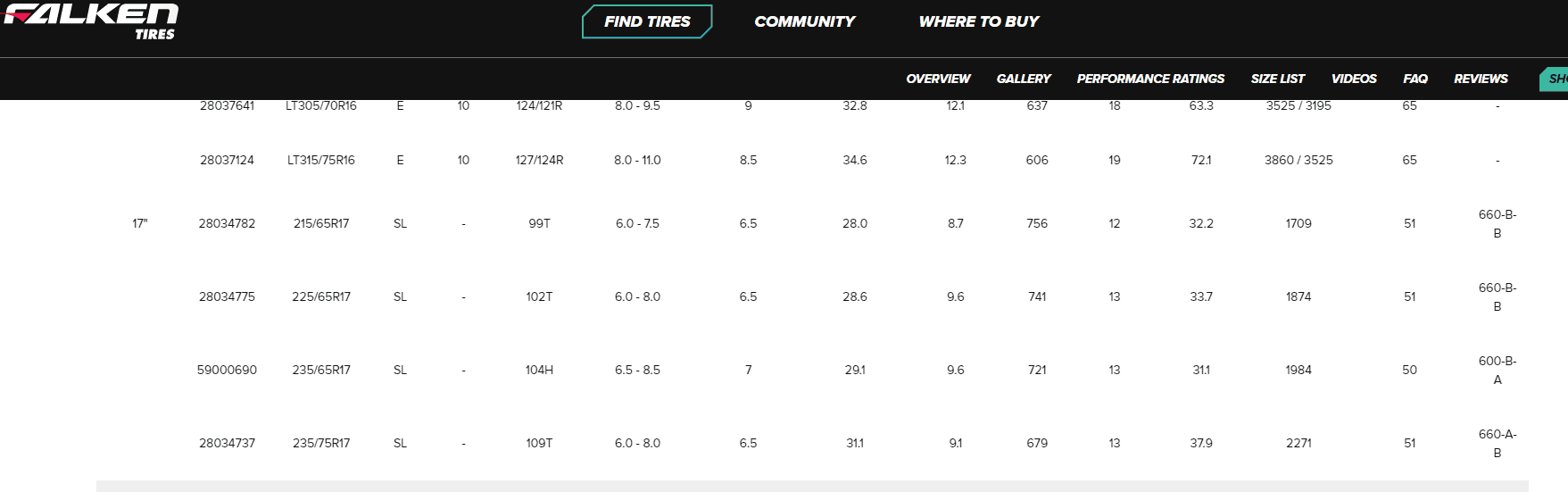Viewport: 1568px width, 492px height.
Task: Select the 235/75R17 size entry
Action: pyautogui.click(x=321, y=443)
